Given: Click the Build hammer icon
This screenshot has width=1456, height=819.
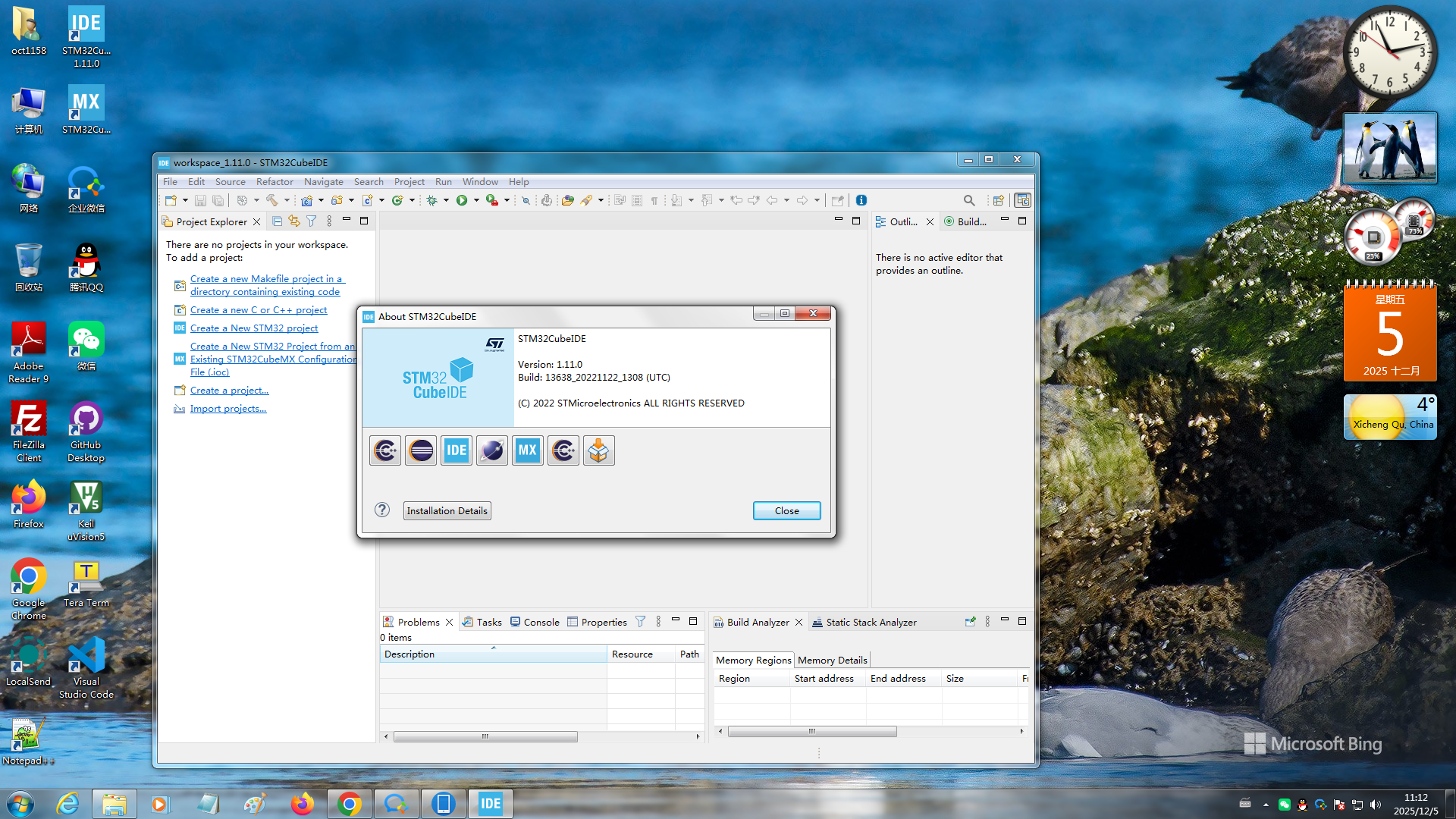Looking at the screenshot, I should click(x=271, y=200).
